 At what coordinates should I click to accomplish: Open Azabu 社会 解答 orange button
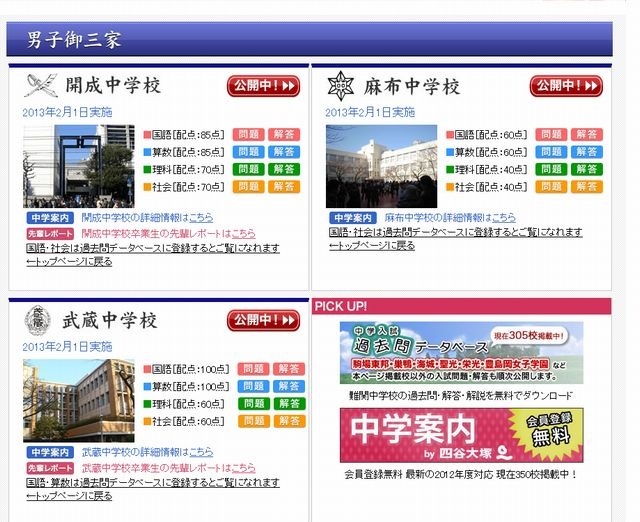click(587, 187)
